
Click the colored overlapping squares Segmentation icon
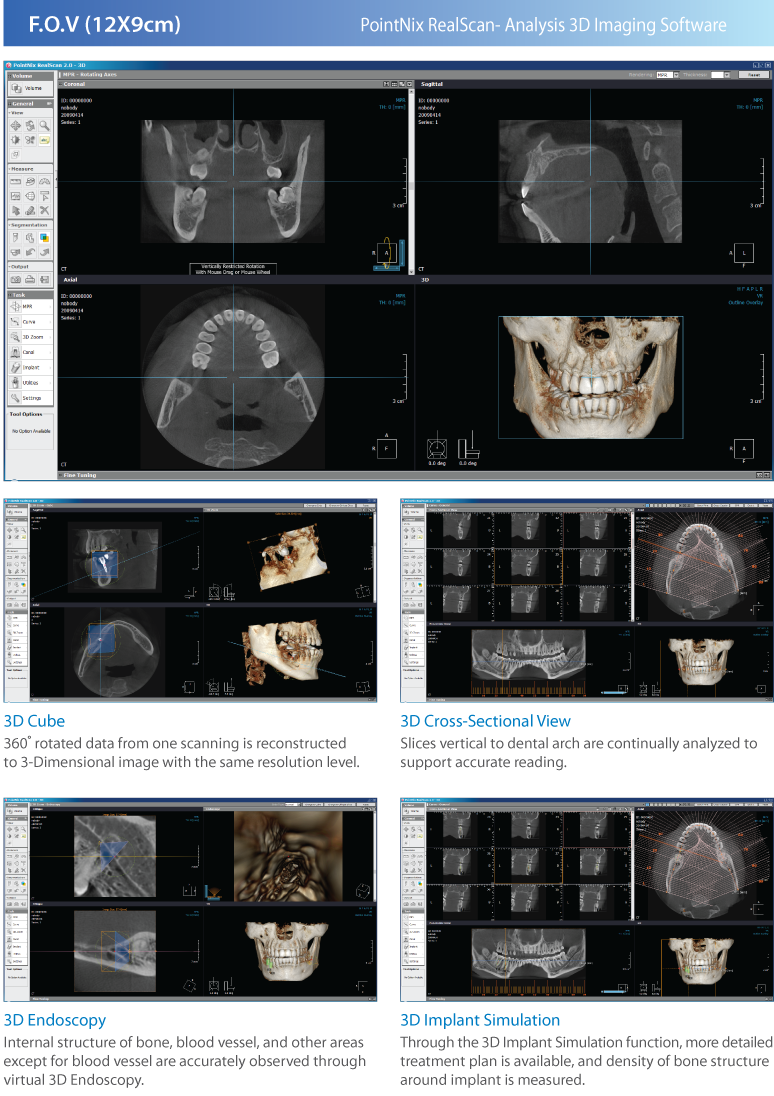coord(44,238)
